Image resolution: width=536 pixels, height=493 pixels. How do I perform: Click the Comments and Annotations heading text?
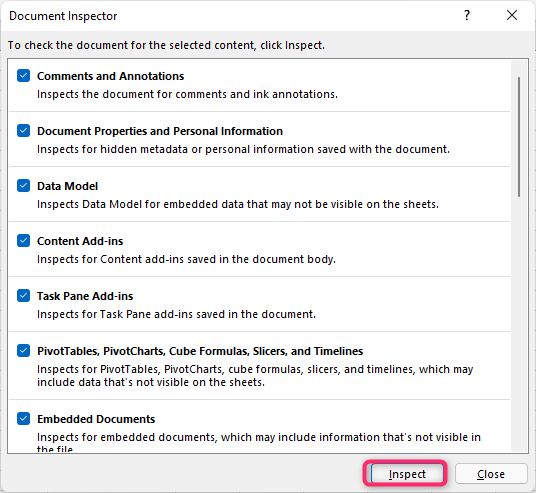tap(110, 76)
